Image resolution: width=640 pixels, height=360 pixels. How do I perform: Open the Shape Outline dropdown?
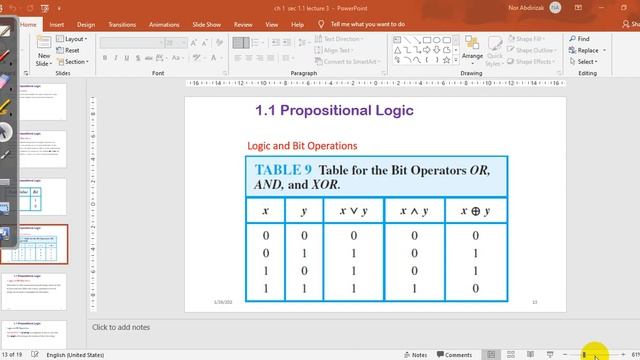point(532,50)
